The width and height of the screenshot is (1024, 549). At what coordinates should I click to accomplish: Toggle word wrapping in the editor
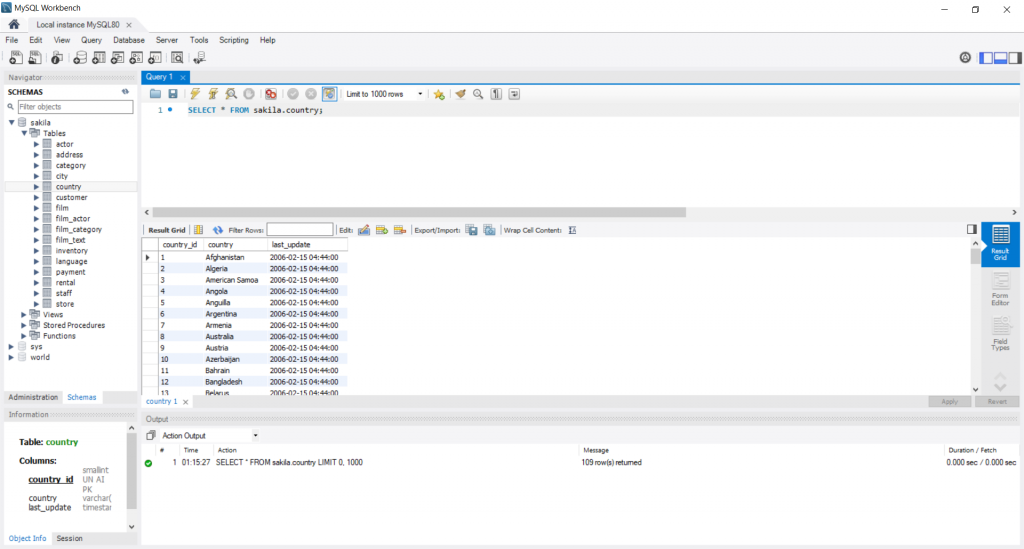515,94
